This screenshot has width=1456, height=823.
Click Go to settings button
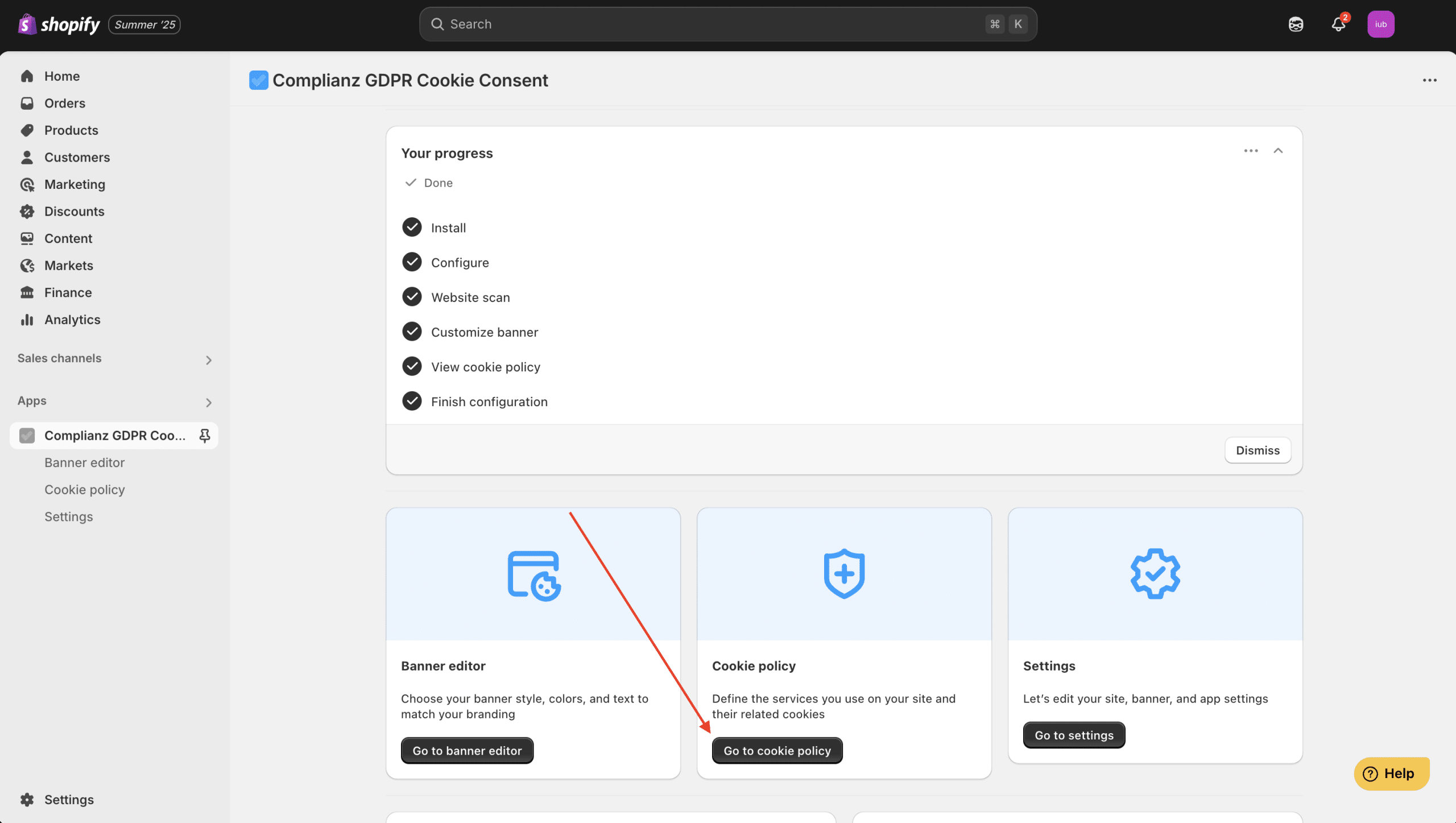tap(1074, 735)
